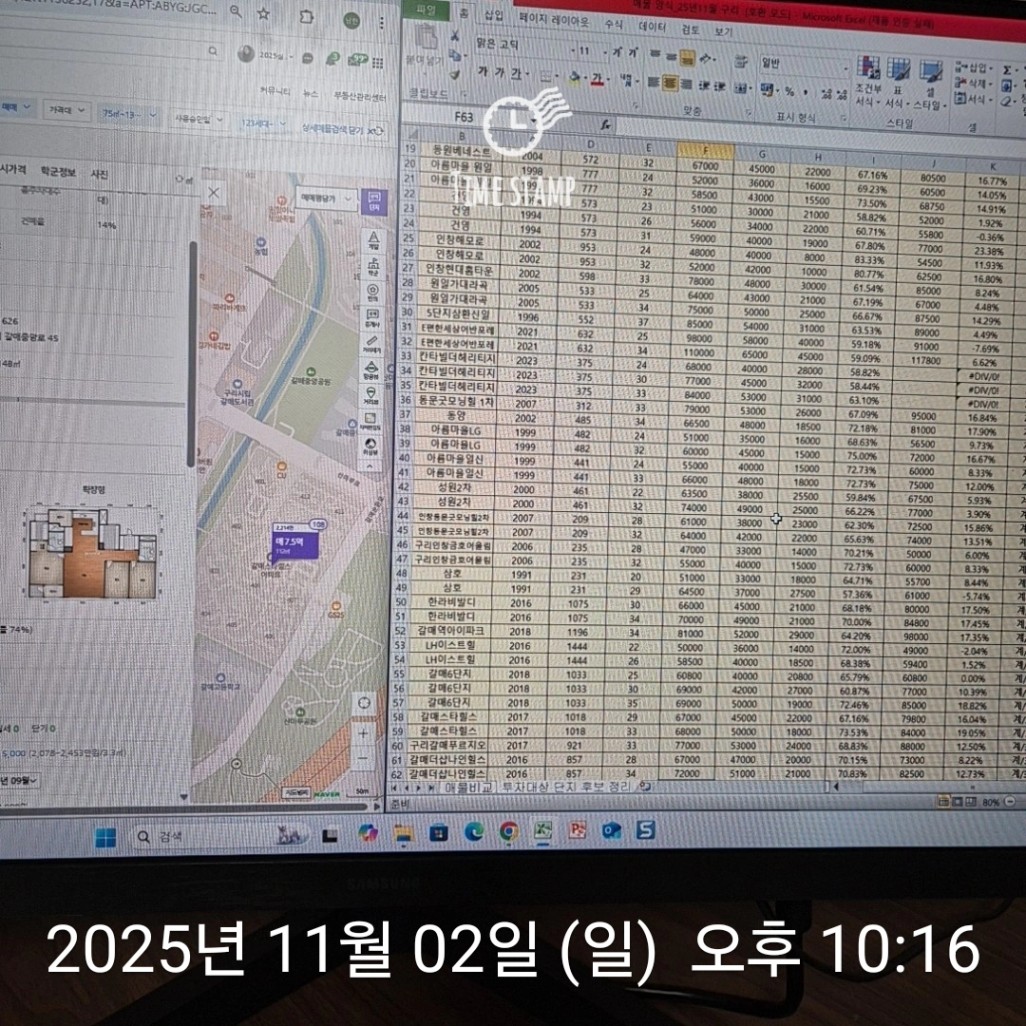Open PowerPoint from the taskbar
The width and height of the screenshot is (1026, 1026).
(577, 830)
